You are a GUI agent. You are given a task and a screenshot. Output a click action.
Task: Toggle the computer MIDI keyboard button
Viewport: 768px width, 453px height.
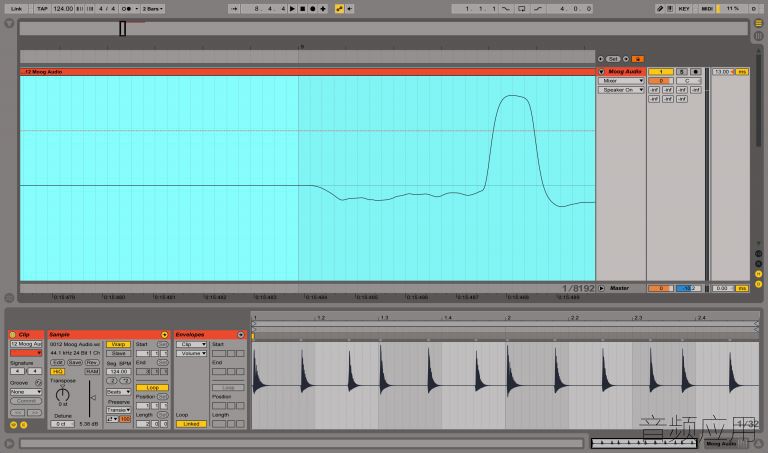(x=670, y=9)
